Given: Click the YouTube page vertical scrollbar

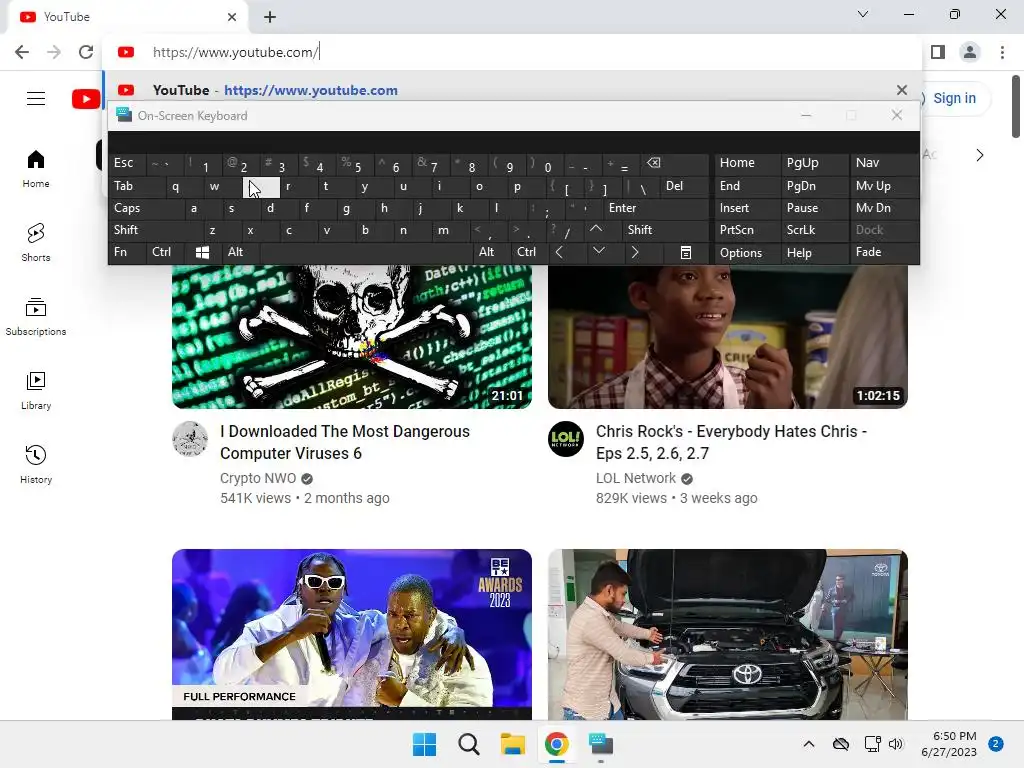Looking at the screenshot, I should coord(1016,106).
